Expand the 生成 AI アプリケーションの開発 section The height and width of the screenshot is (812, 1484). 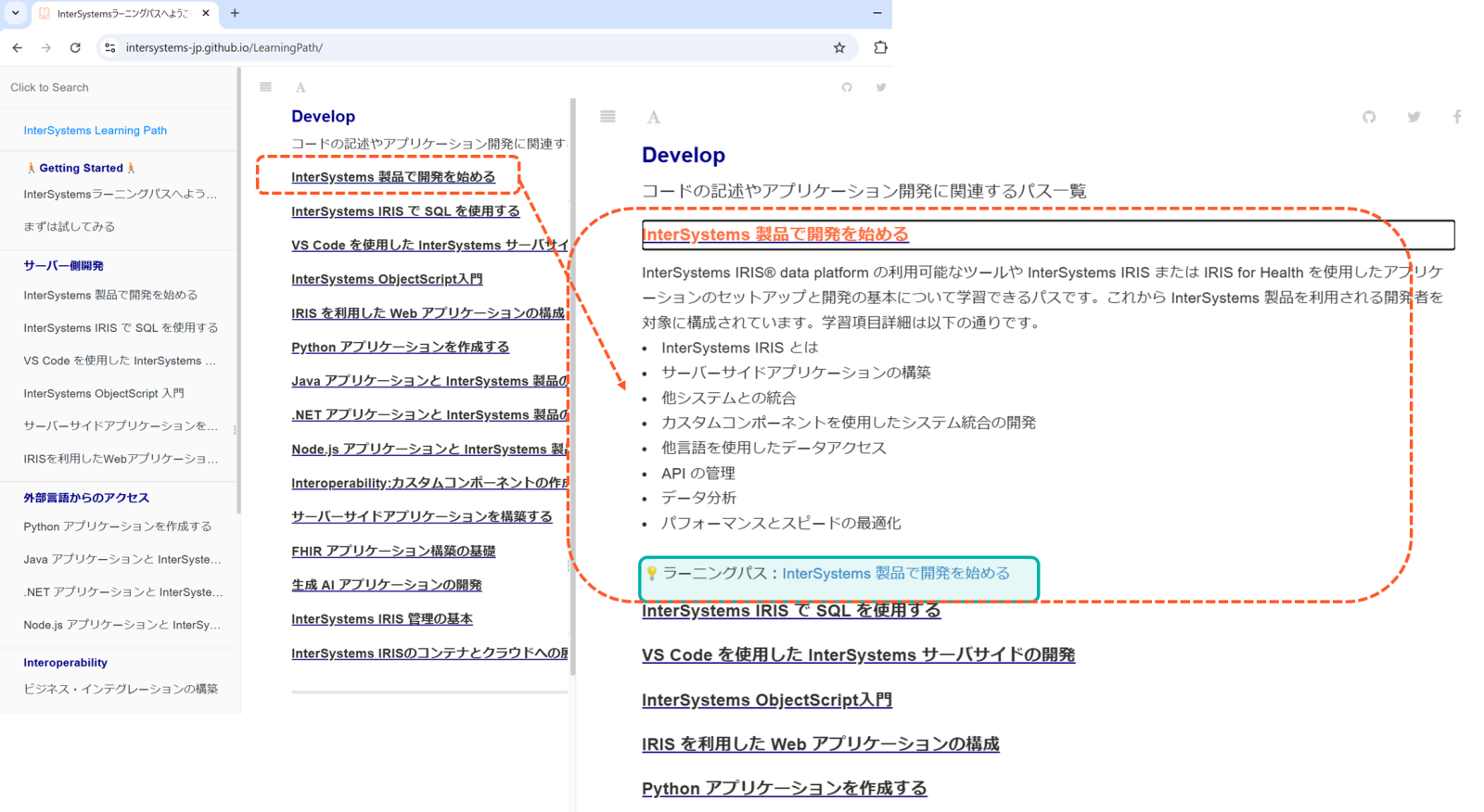[386, 585]
